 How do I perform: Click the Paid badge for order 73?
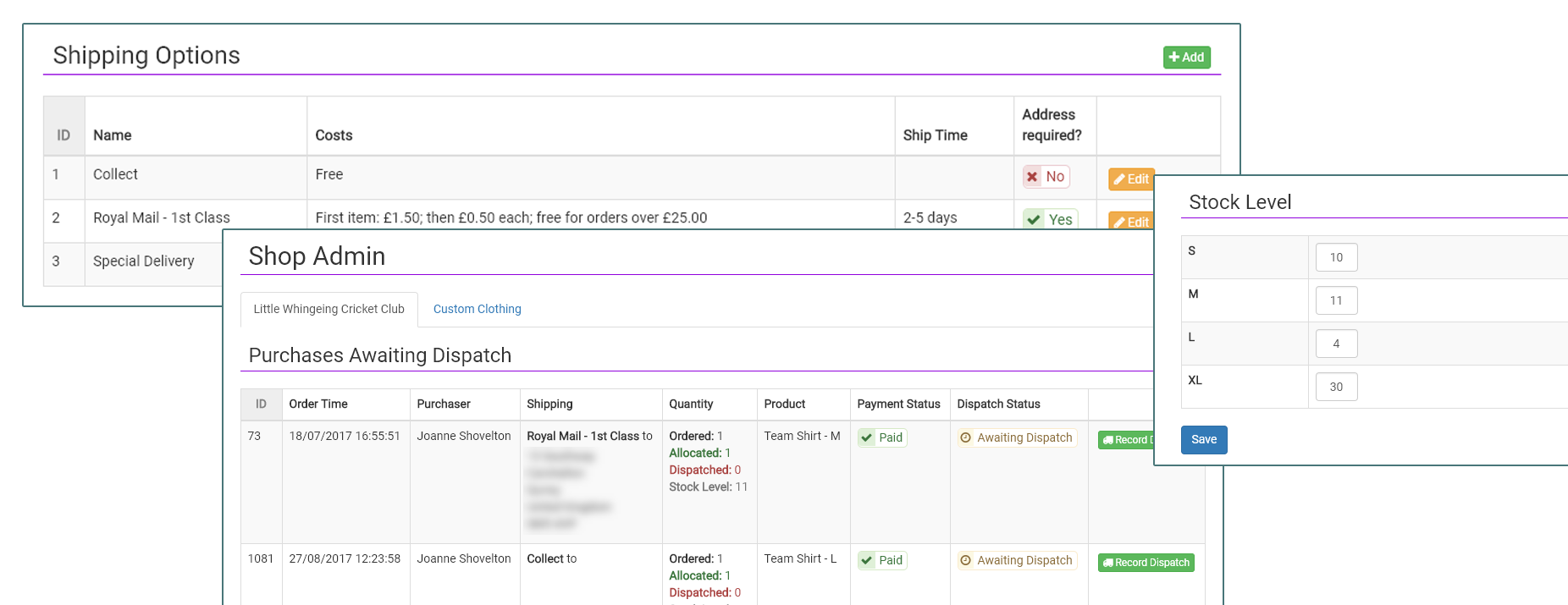(x=882, y=438)
